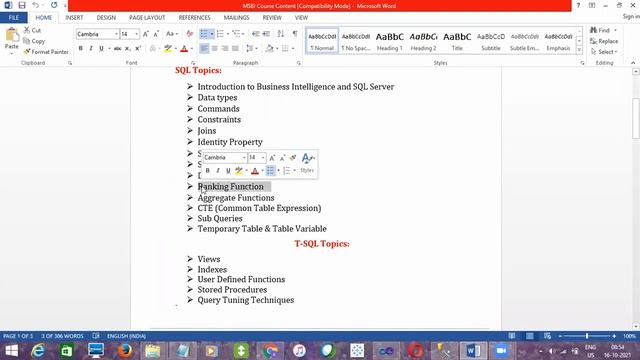Switch to the PAGE LAYOUT tab
This screenshot has width=640, height=360.
(147, 18)
